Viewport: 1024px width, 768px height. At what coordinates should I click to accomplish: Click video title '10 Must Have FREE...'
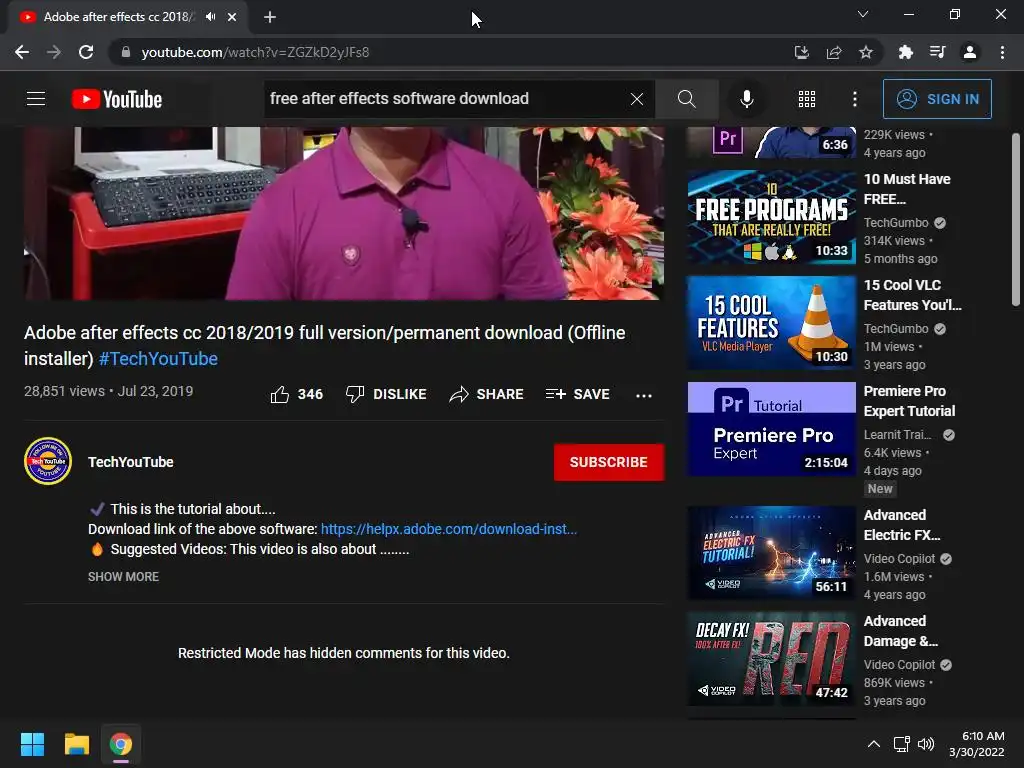pos(907,189)
